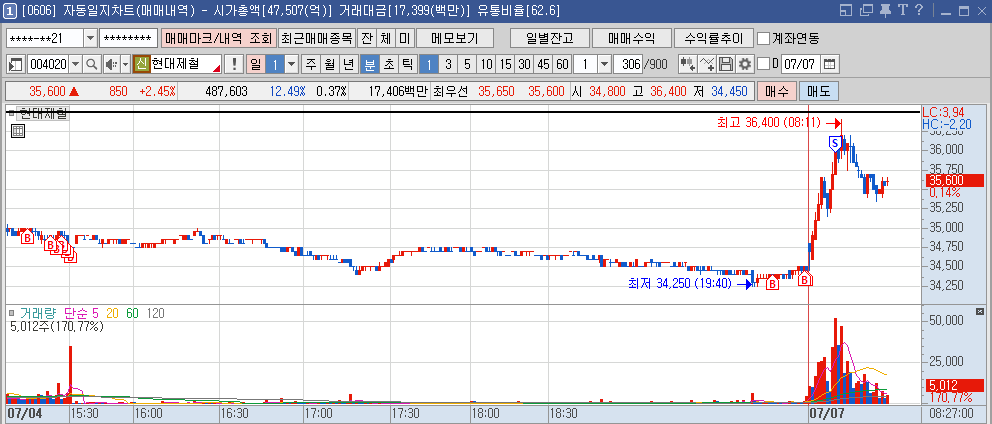Close the volume panel with the x
This screenshot has width=992, height=424.
coord(980,311)
